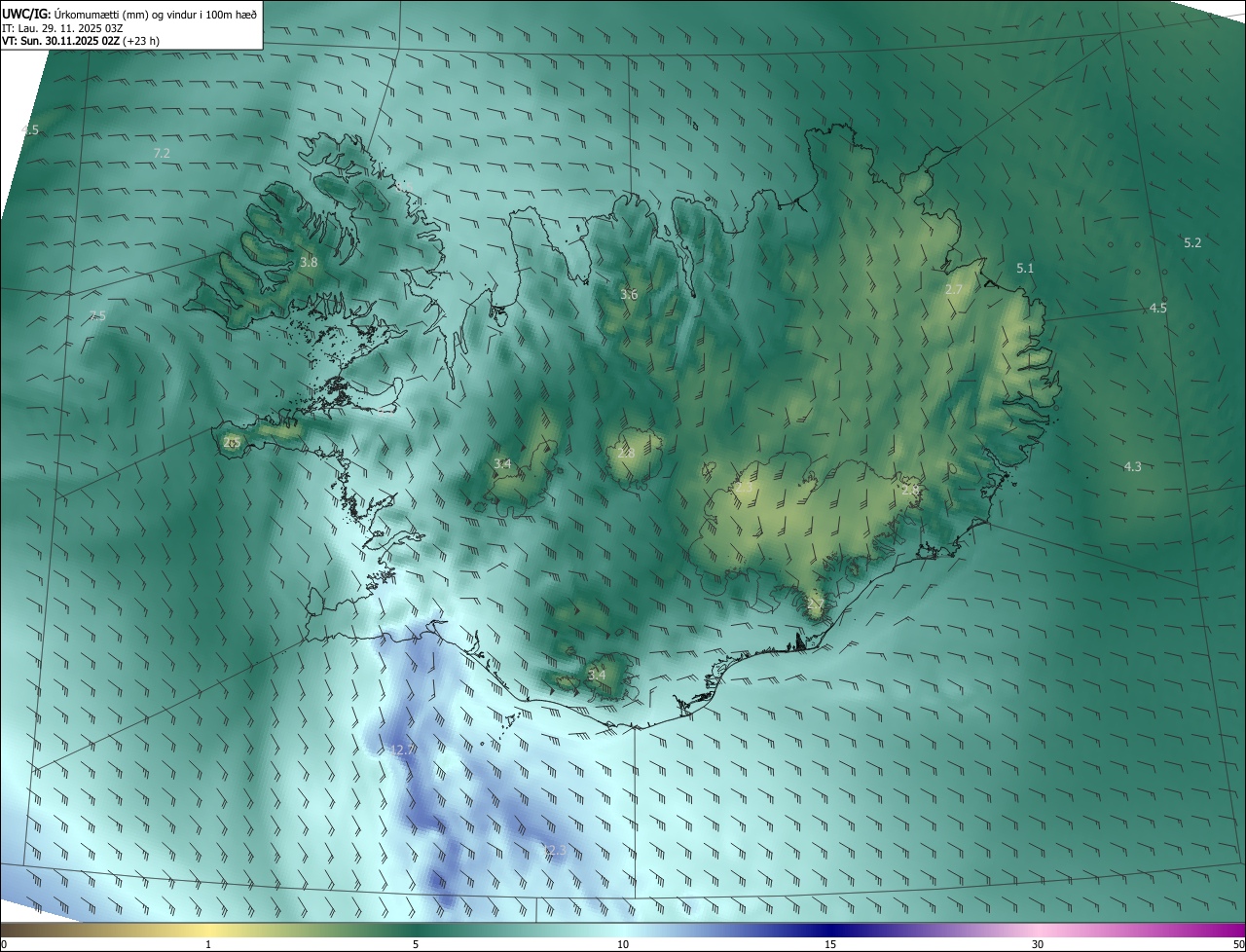Click the 0 tick on the color scale
Screen dimensions: 1246x952
[4, 944]
